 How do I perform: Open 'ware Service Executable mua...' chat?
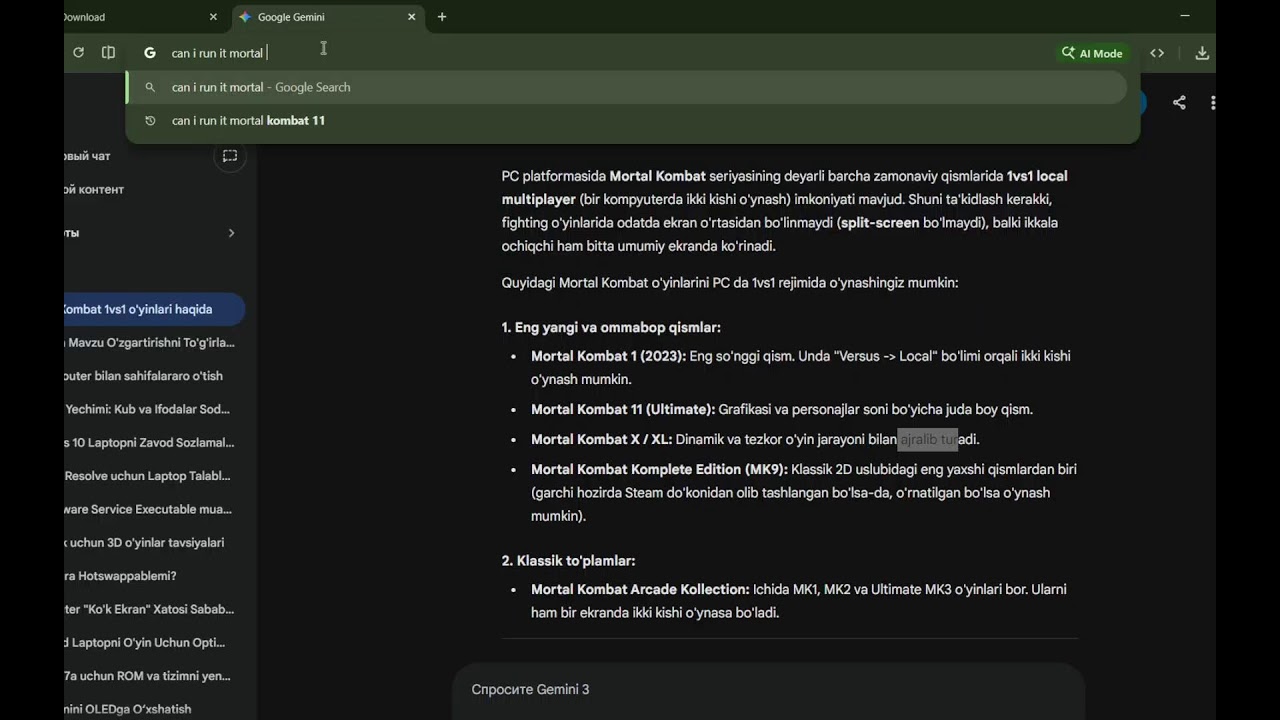154,509
